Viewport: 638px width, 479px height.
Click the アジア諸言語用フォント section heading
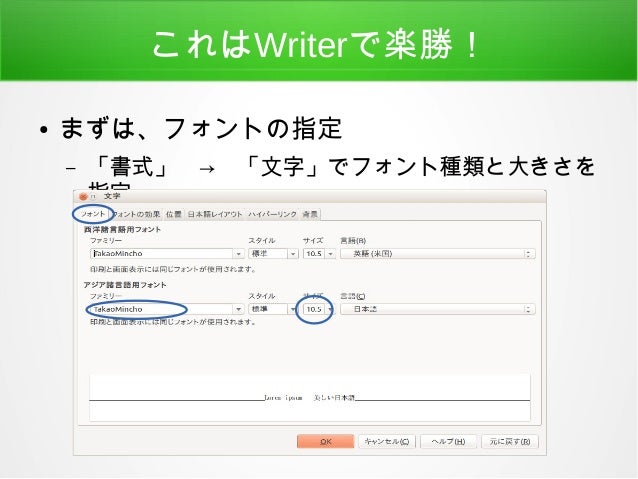125,285
